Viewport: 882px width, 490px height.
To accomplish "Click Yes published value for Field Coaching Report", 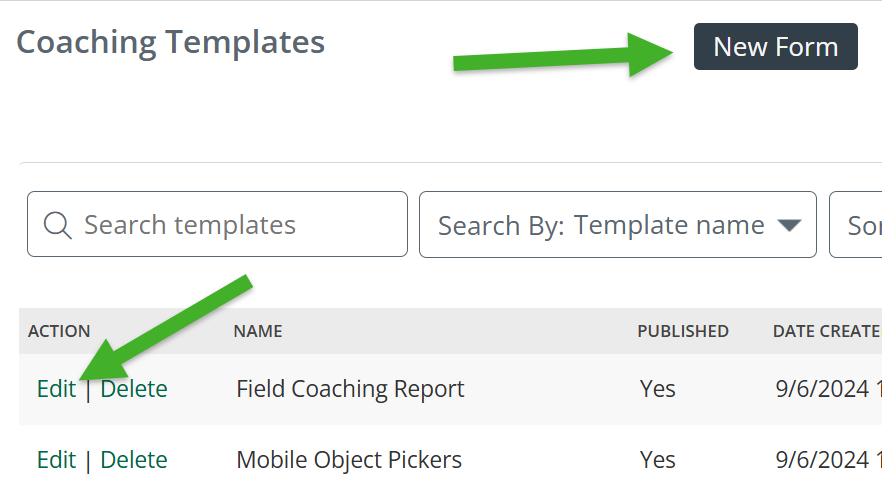I will (658, 389).
